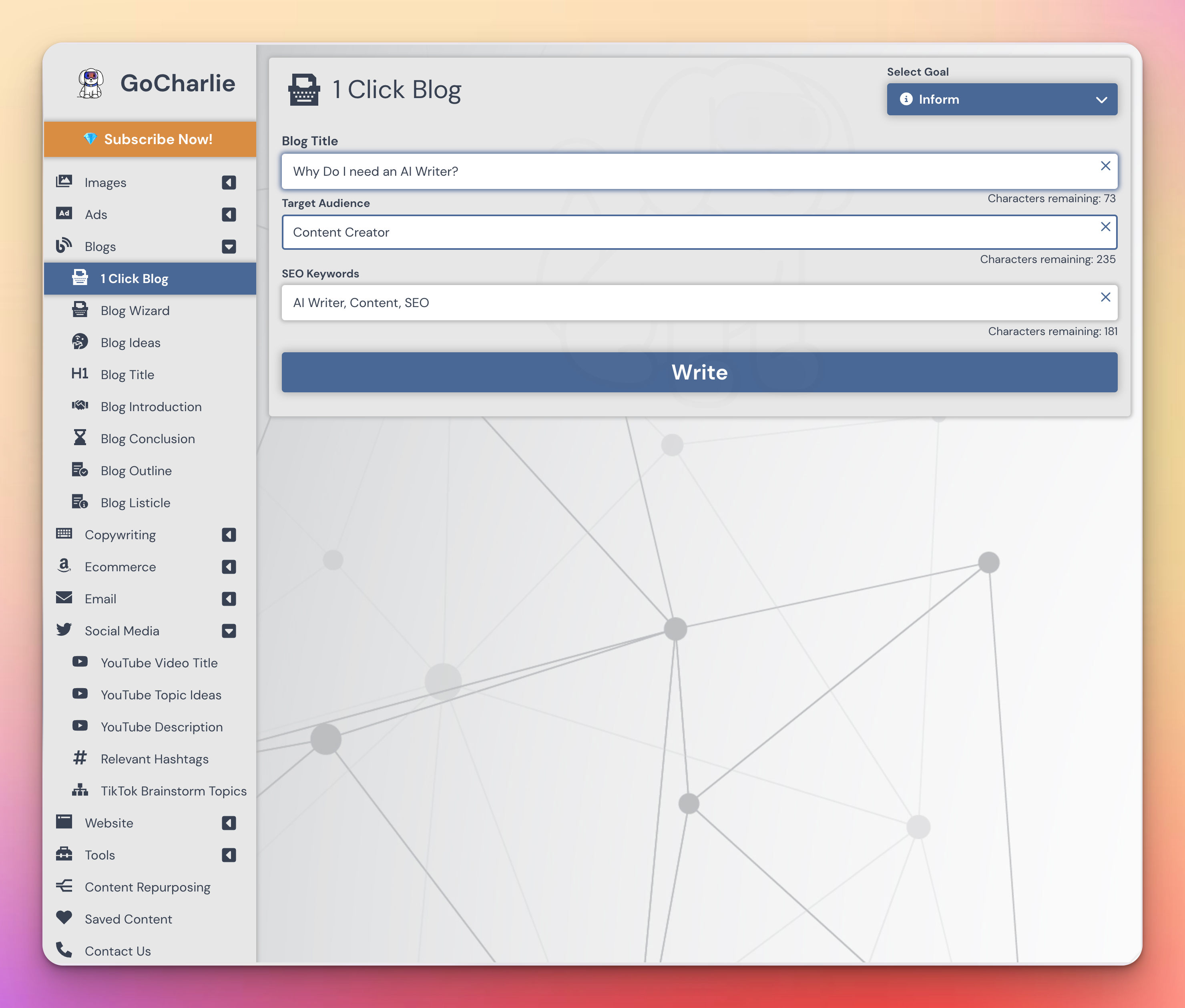Open the Blog Ideas menu item
This screenshot has width=1185, height=1008.
(x=150, y=342)
